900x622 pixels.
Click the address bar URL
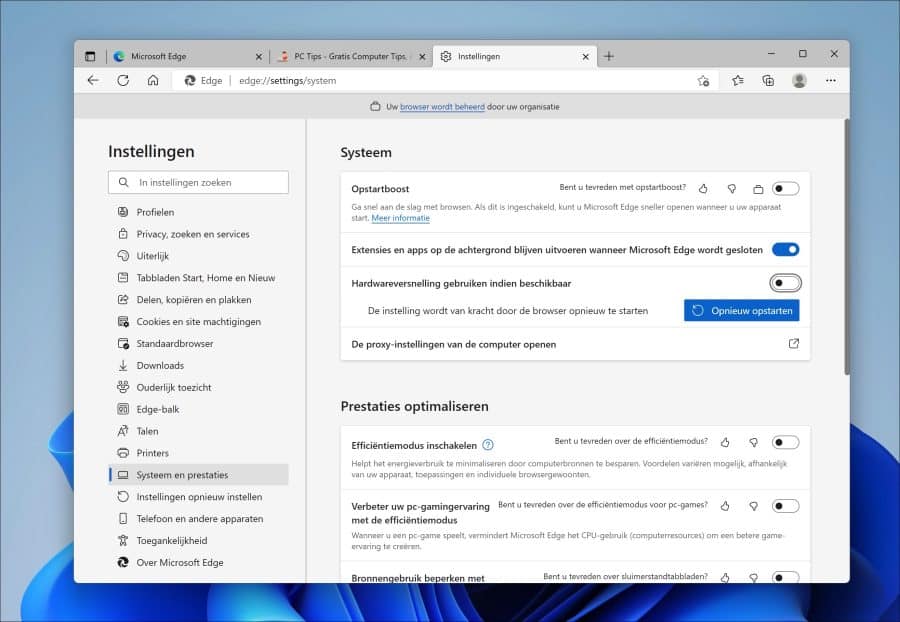(x=288, y=81)
